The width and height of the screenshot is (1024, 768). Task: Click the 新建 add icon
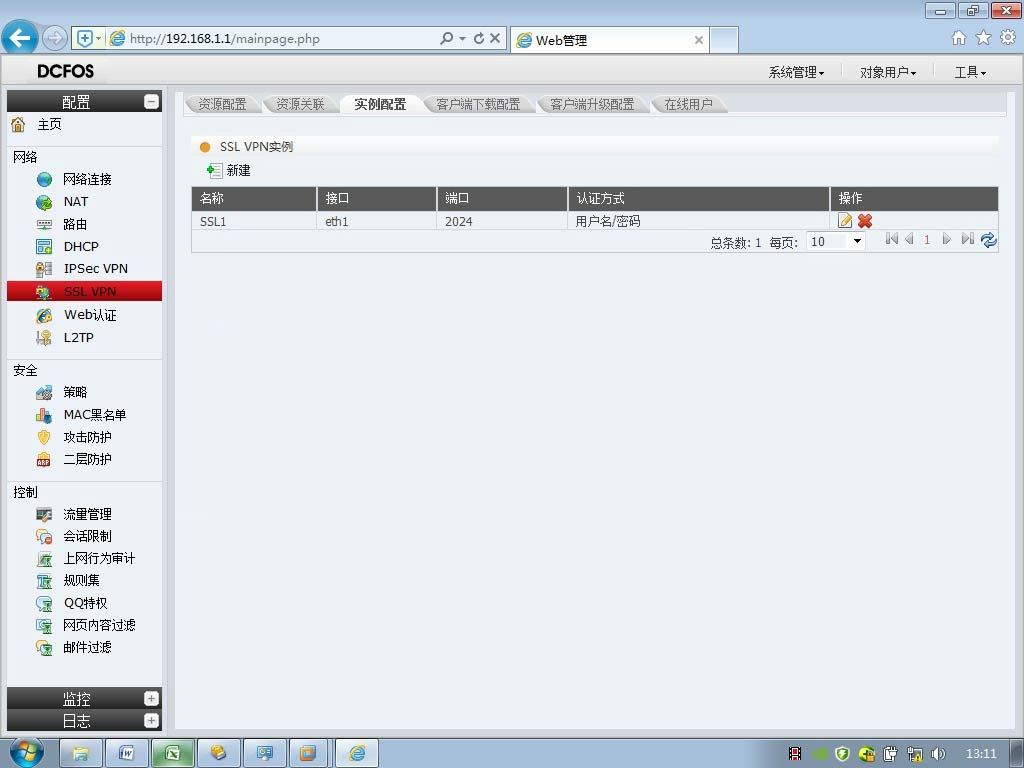click(214, 171)
